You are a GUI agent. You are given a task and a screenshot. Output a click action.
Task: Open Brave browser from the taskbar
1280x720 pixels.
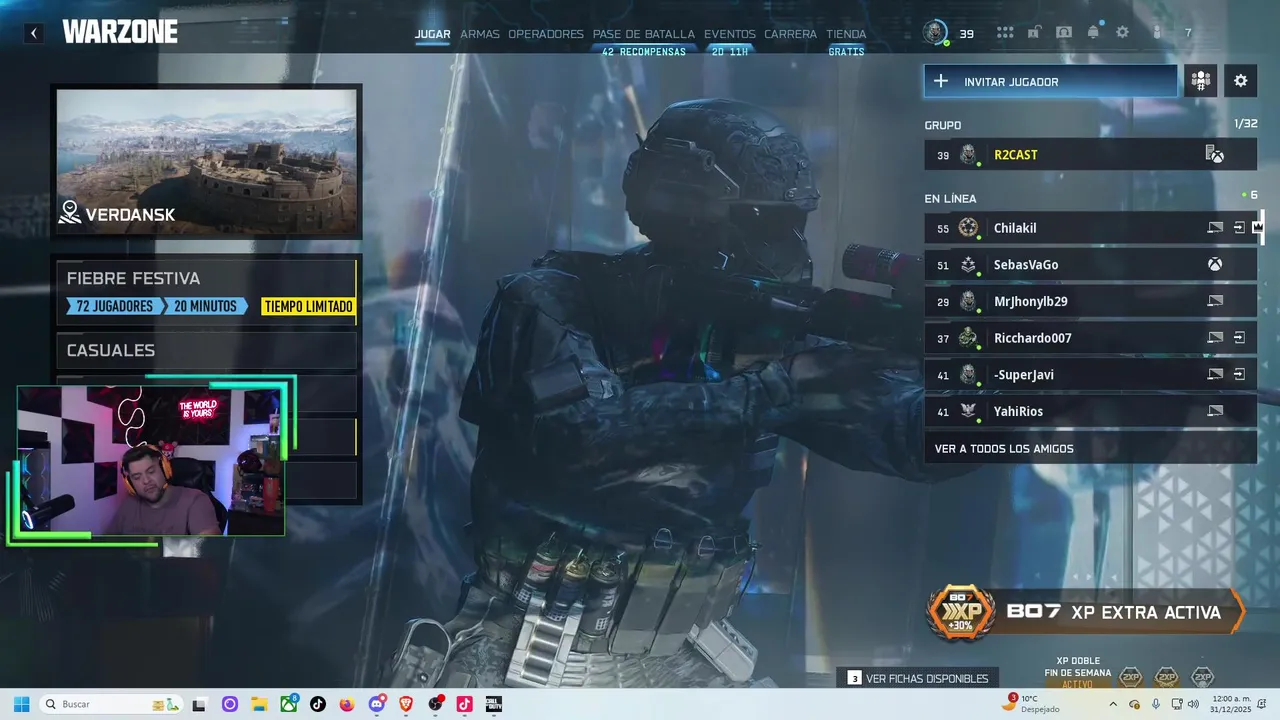click(405, 704)
